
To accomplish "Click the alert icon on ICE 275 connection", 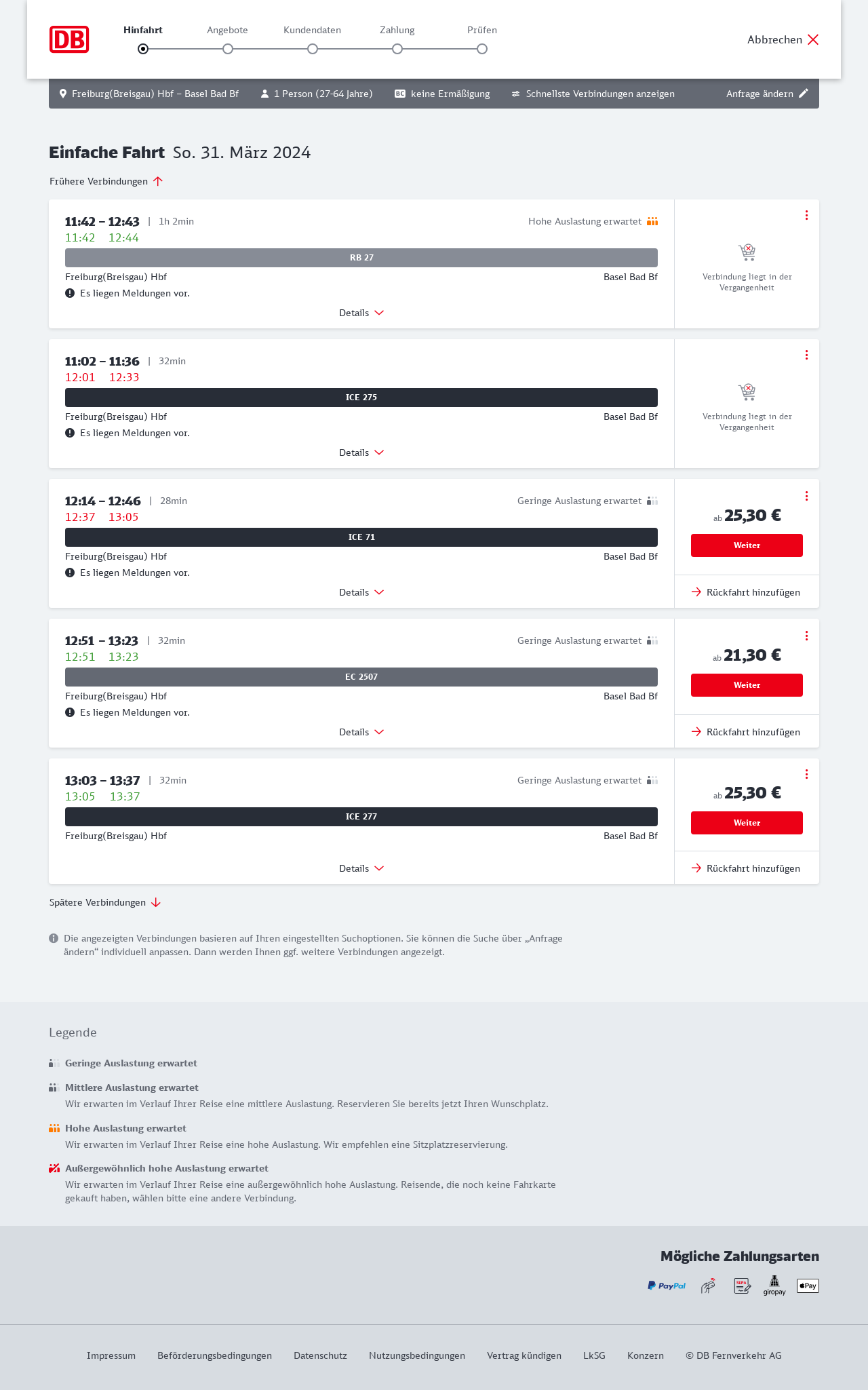I will (70, 433).
